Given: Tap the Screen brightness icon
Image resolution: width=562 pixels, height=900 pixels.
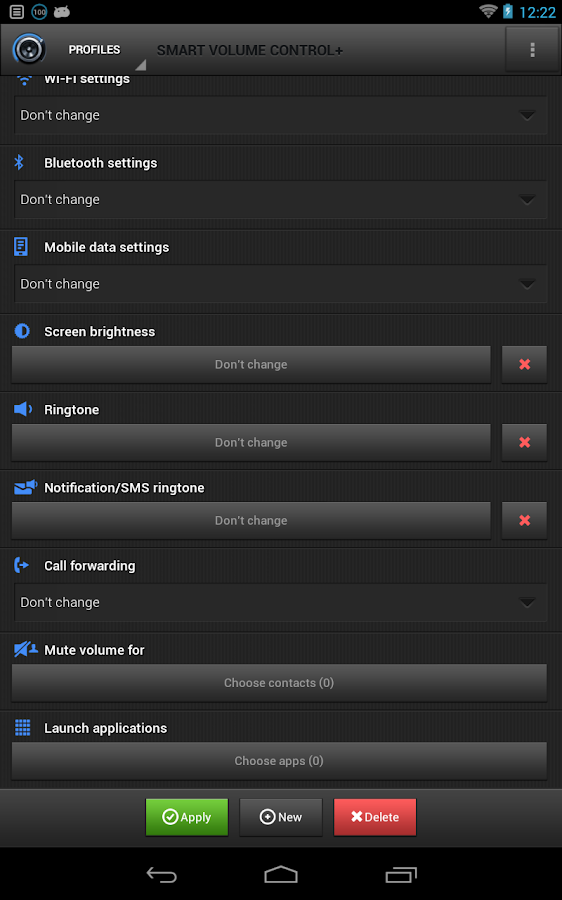Looking at the screenshot, I should click(22, 331).
